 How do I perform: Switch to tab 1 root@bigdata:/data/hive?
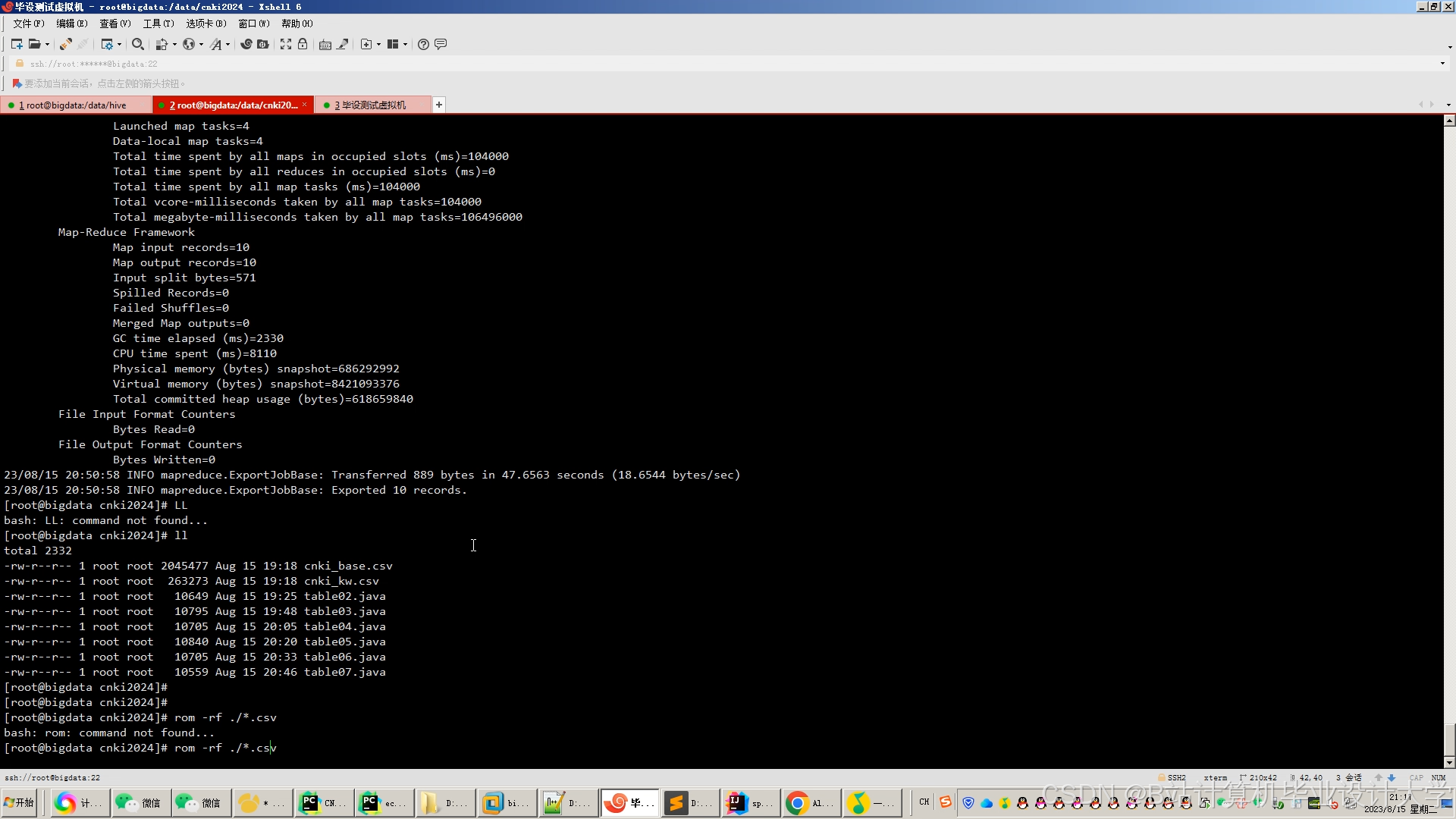pos(73,105)
